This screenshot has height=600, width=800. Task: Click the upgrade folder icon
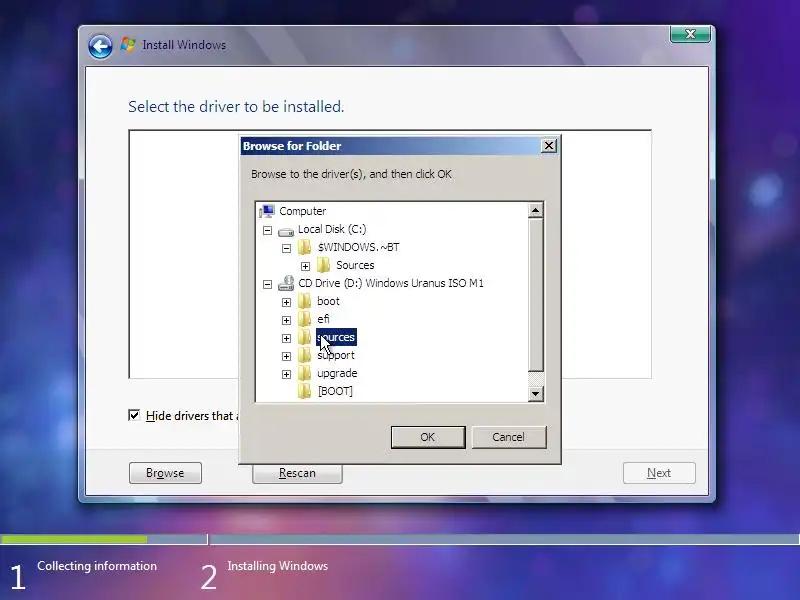coord(305,373)
